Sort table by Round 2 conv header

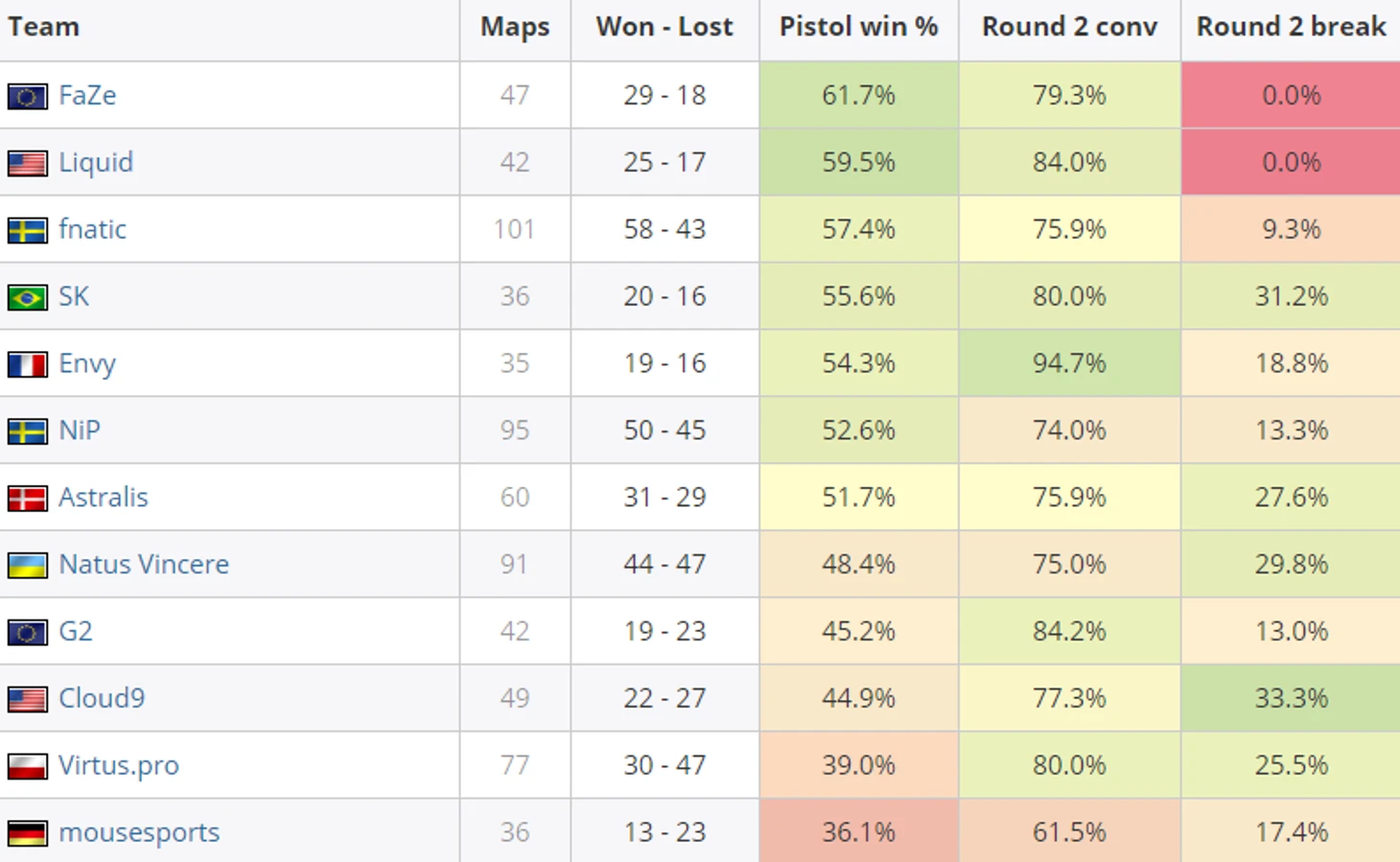tap(1069, 27)
